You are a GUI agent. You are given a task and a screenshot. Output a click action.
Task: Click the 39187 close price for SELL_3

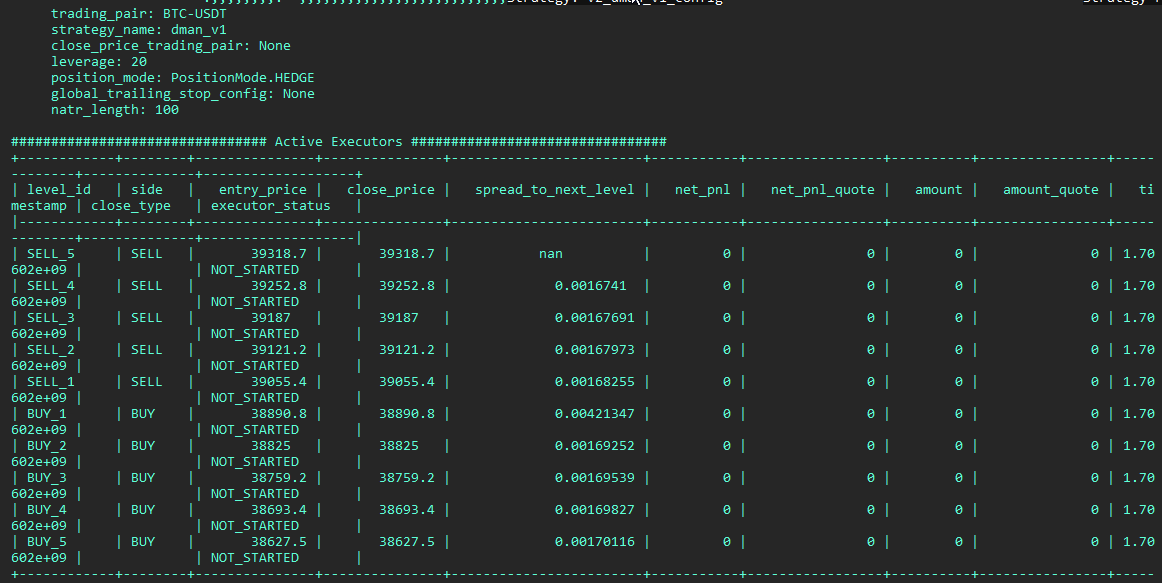(399, 318)
